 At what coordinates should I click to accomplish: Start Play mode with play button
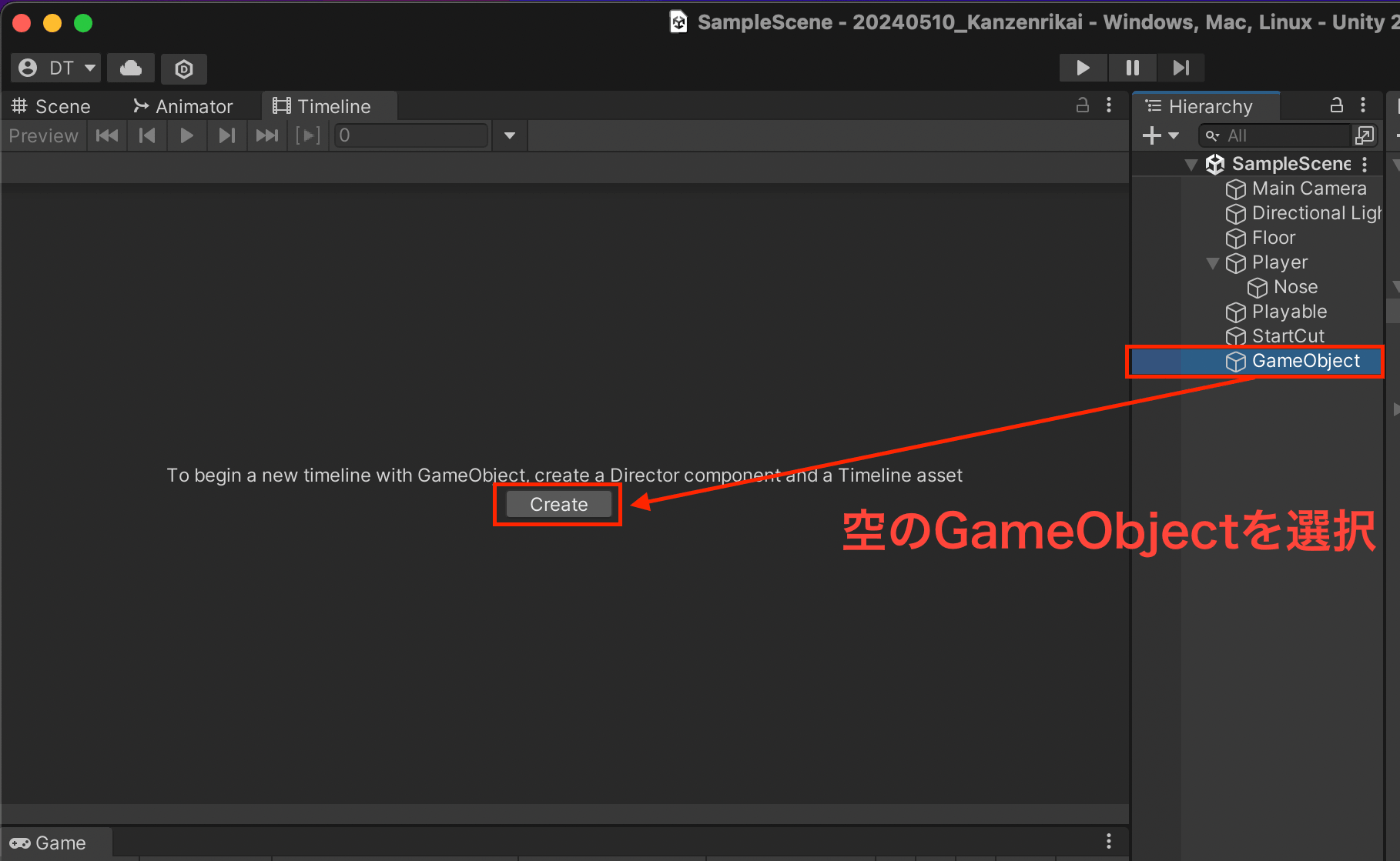pyautogui.click(x=1083, y=68)
